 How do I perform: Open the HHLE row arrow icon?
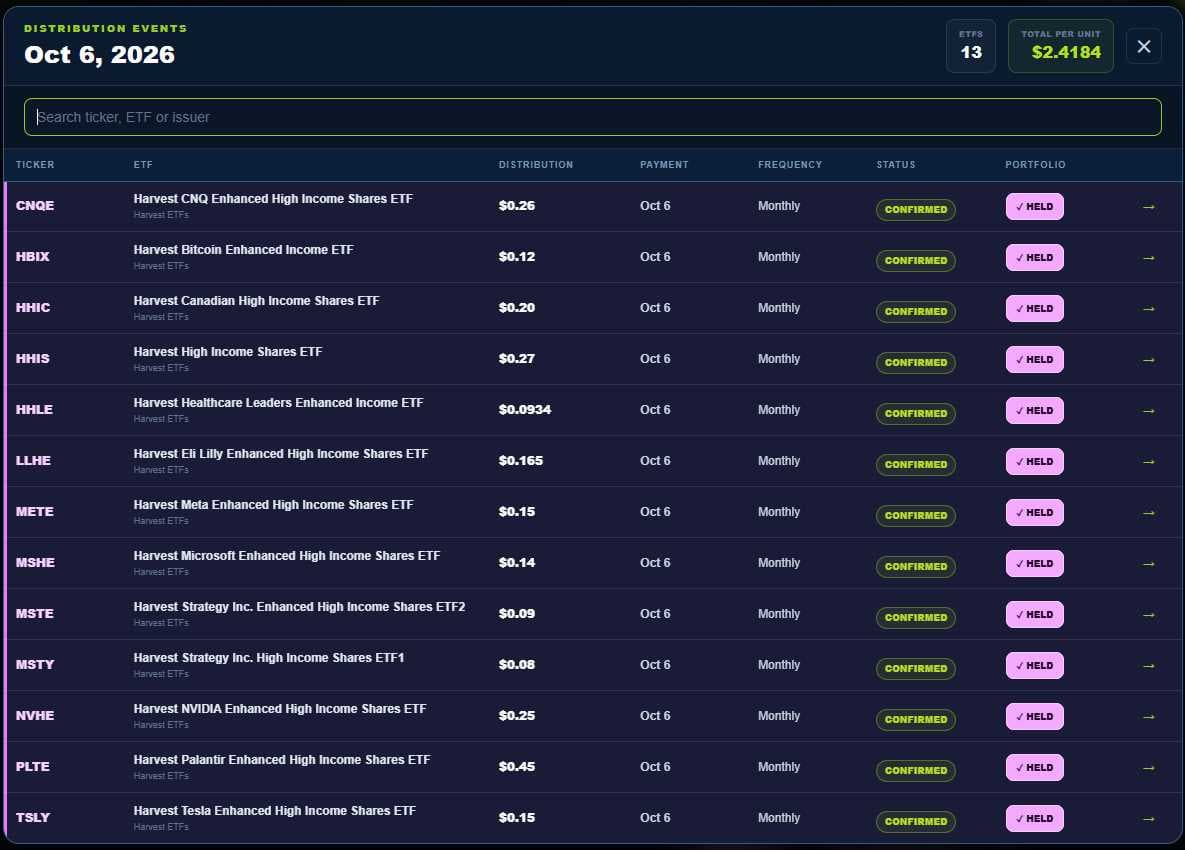[1149, 410]
